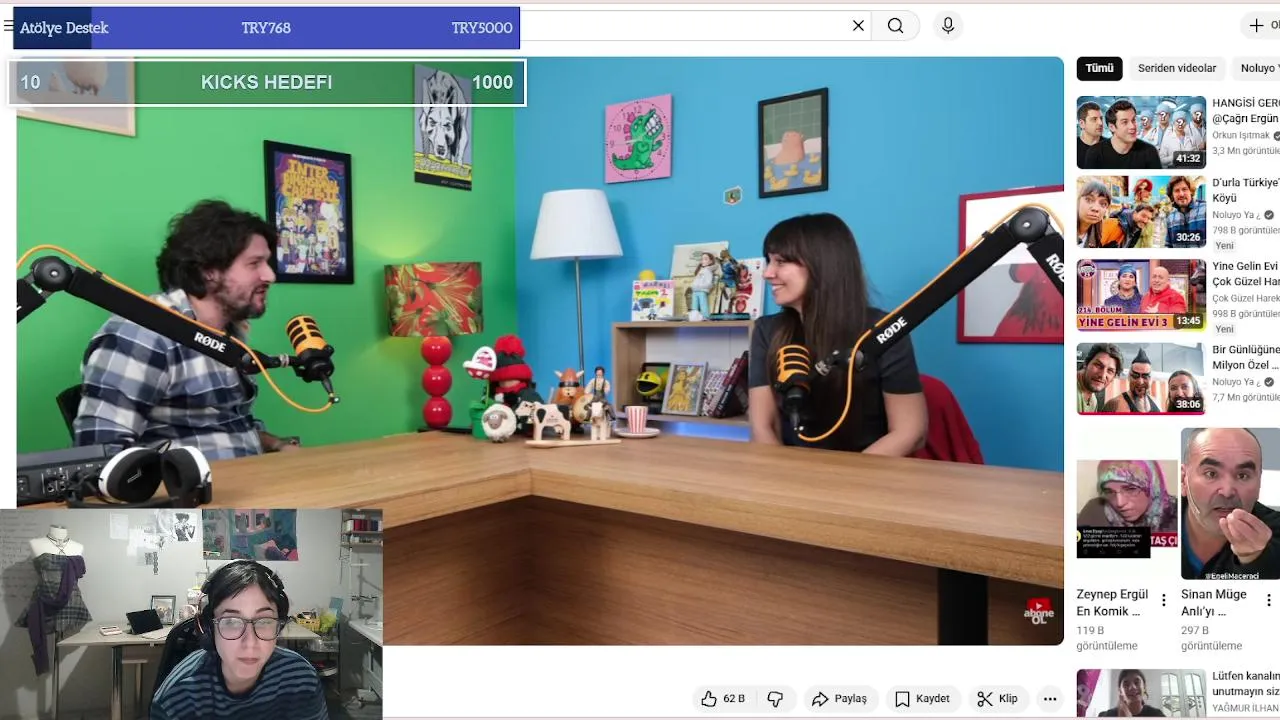The image size is (1280, 720).
Task: Open options menu for Zeynep Ergül short
Action: click(x=1163, y=600)
